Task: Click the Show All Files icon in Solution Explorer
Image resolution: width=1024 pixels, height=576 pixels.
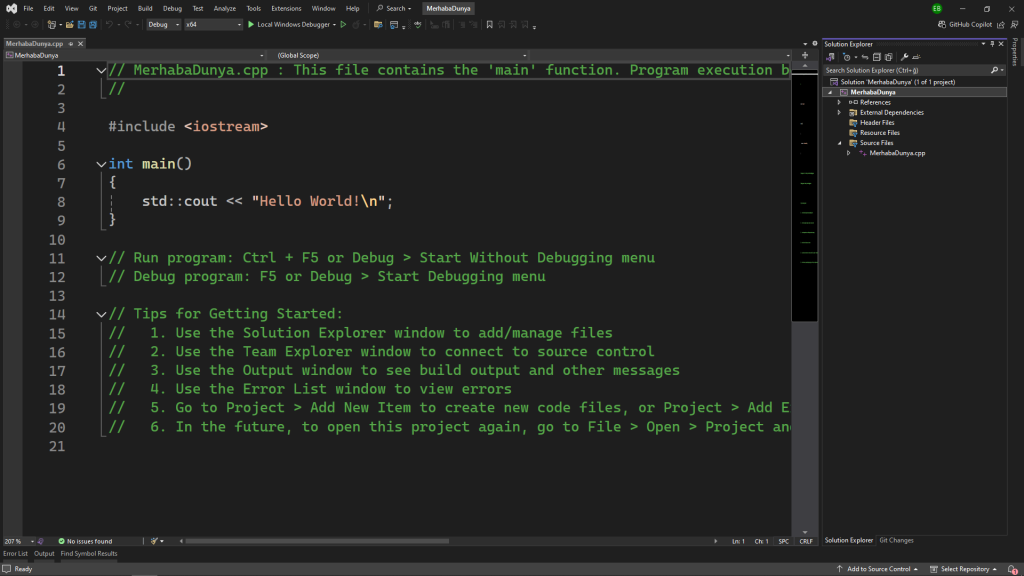Action: [887, 57]
